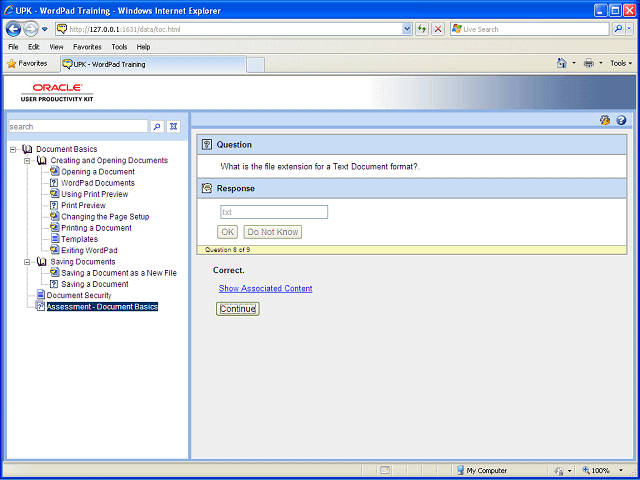Open the recent pages dropdown arrow
This screenshot has width=640, height=480.
tap(45, 29)
